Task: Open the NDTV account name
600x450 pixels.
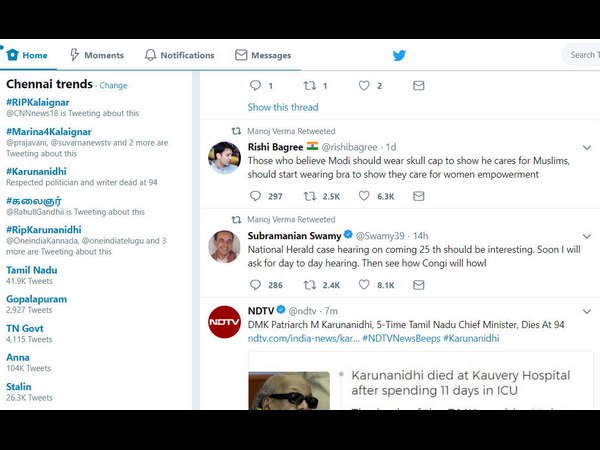Action: click(261, 311)
